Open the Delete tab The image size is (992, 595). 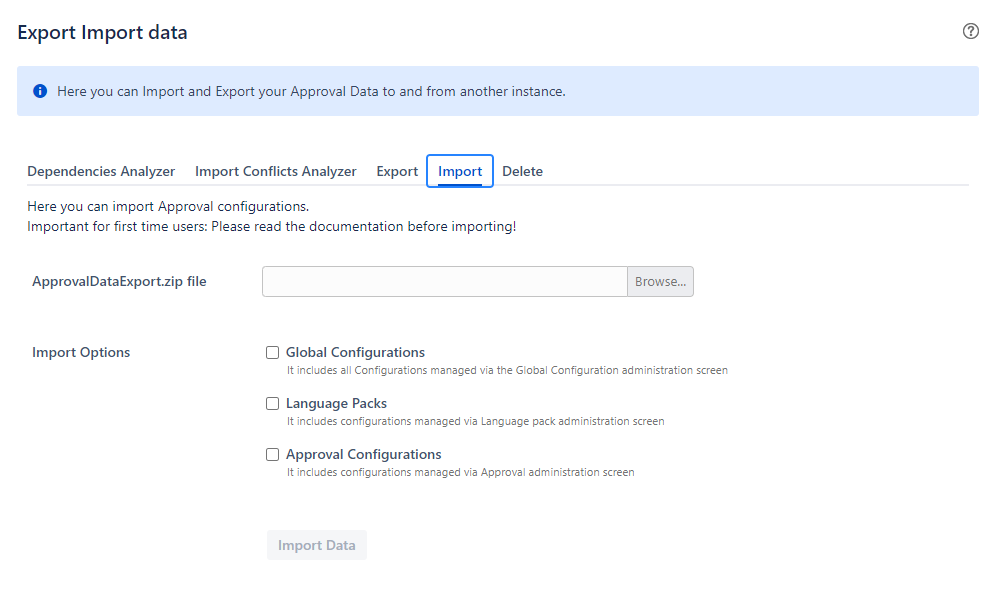click(523, 172)
